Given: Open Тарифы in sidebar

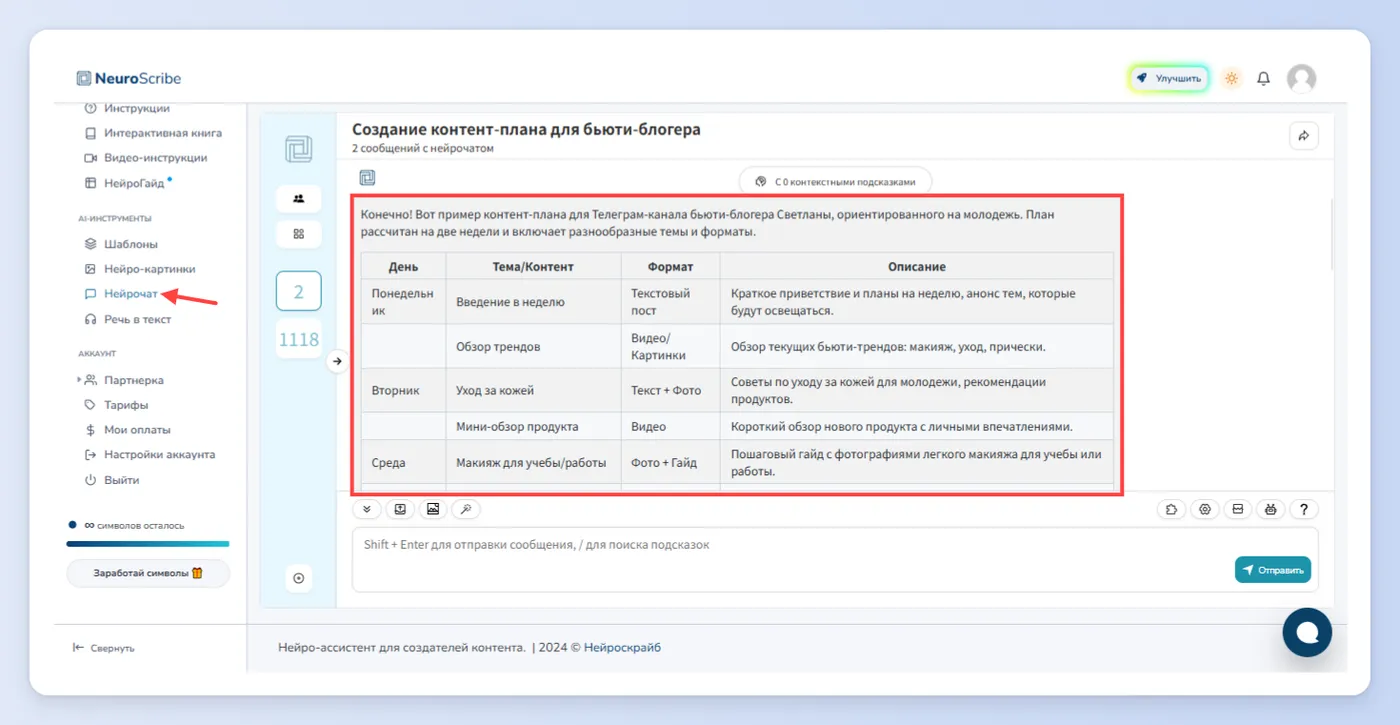Looking at the screenshot, I should (115, 405).
